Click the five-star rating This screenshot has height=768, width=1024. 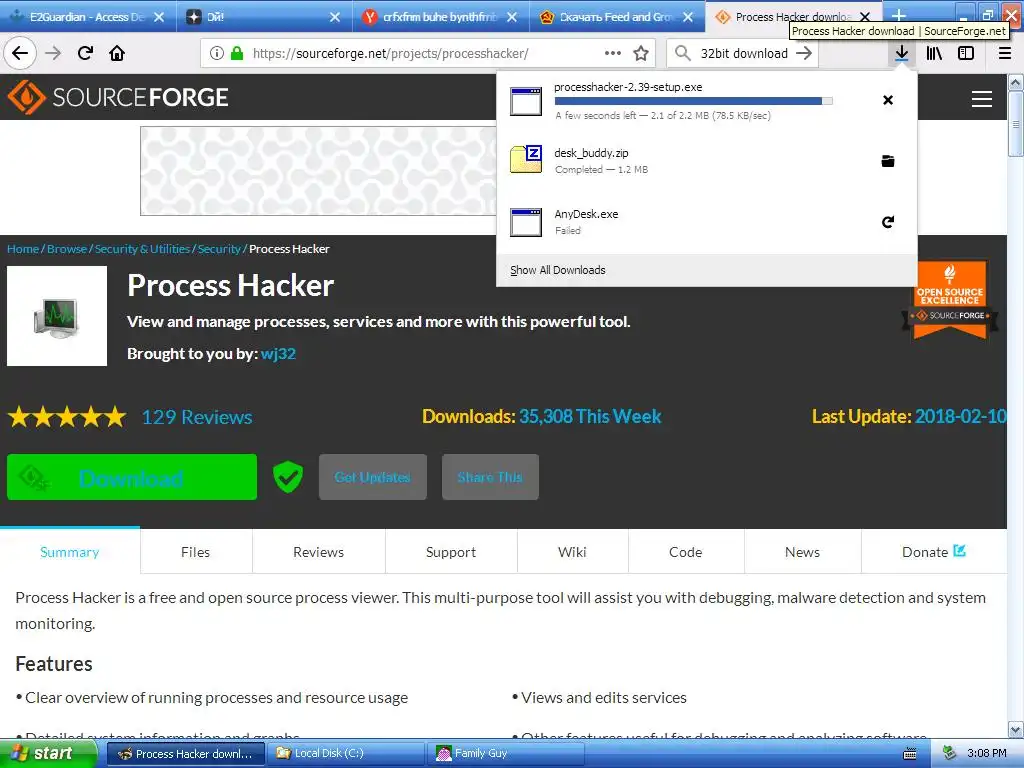(x=67, y=417)
